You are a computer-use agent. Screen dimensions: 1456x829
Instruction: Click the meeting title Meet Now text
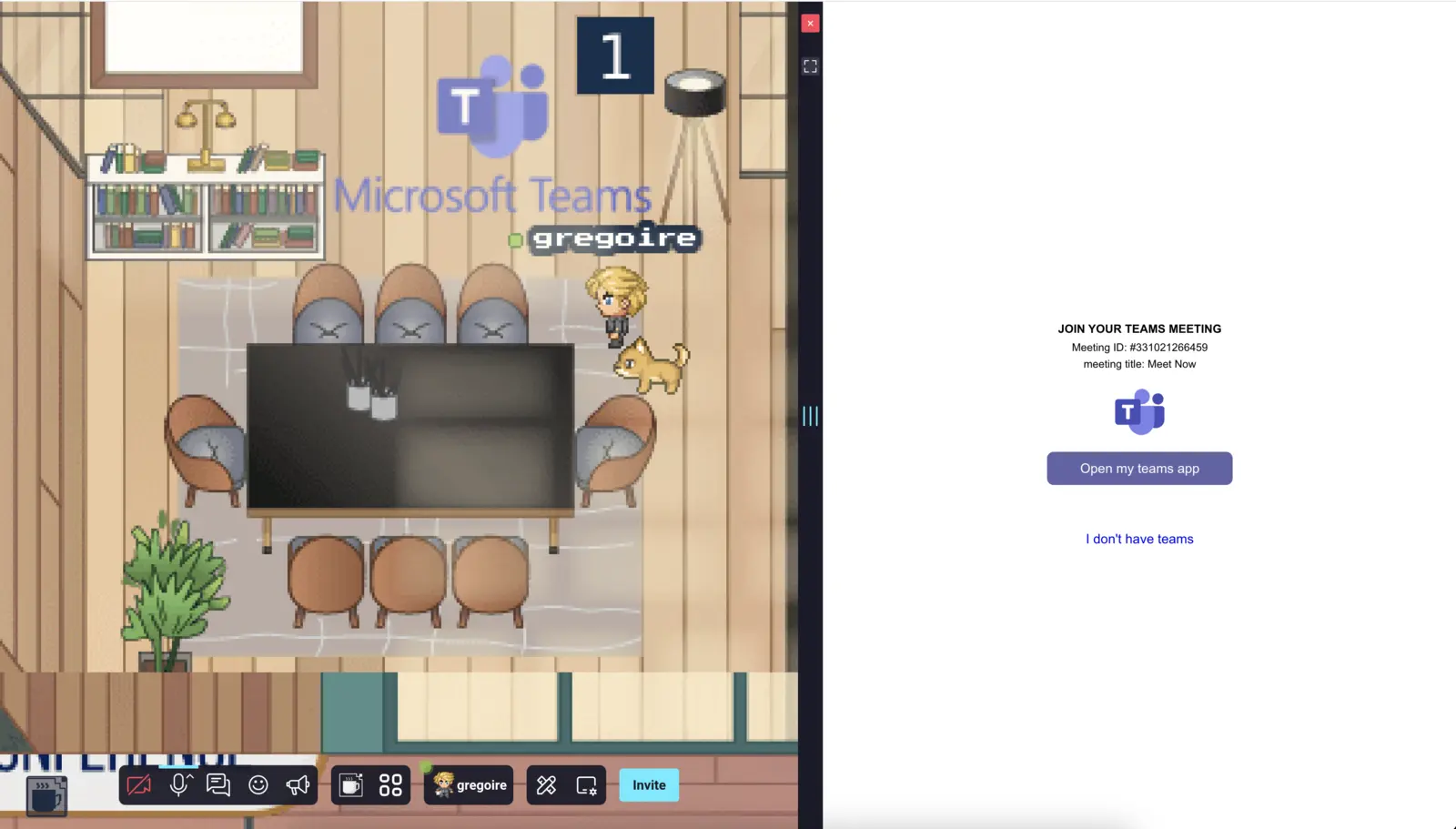click(x=1139, y=364)
